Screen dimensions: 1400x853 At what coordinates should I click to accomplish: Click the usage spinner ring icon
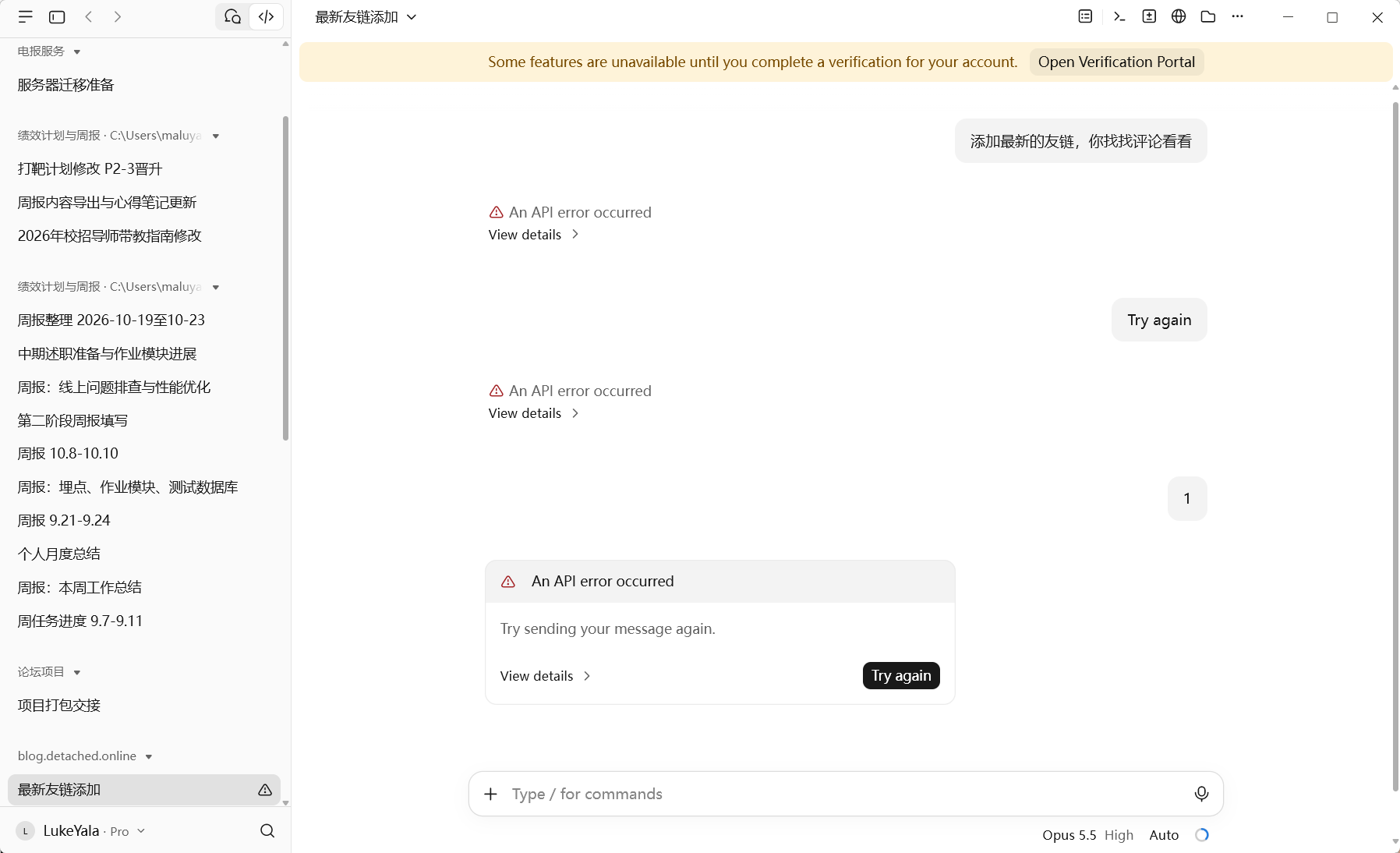[x=1202, y=835]
